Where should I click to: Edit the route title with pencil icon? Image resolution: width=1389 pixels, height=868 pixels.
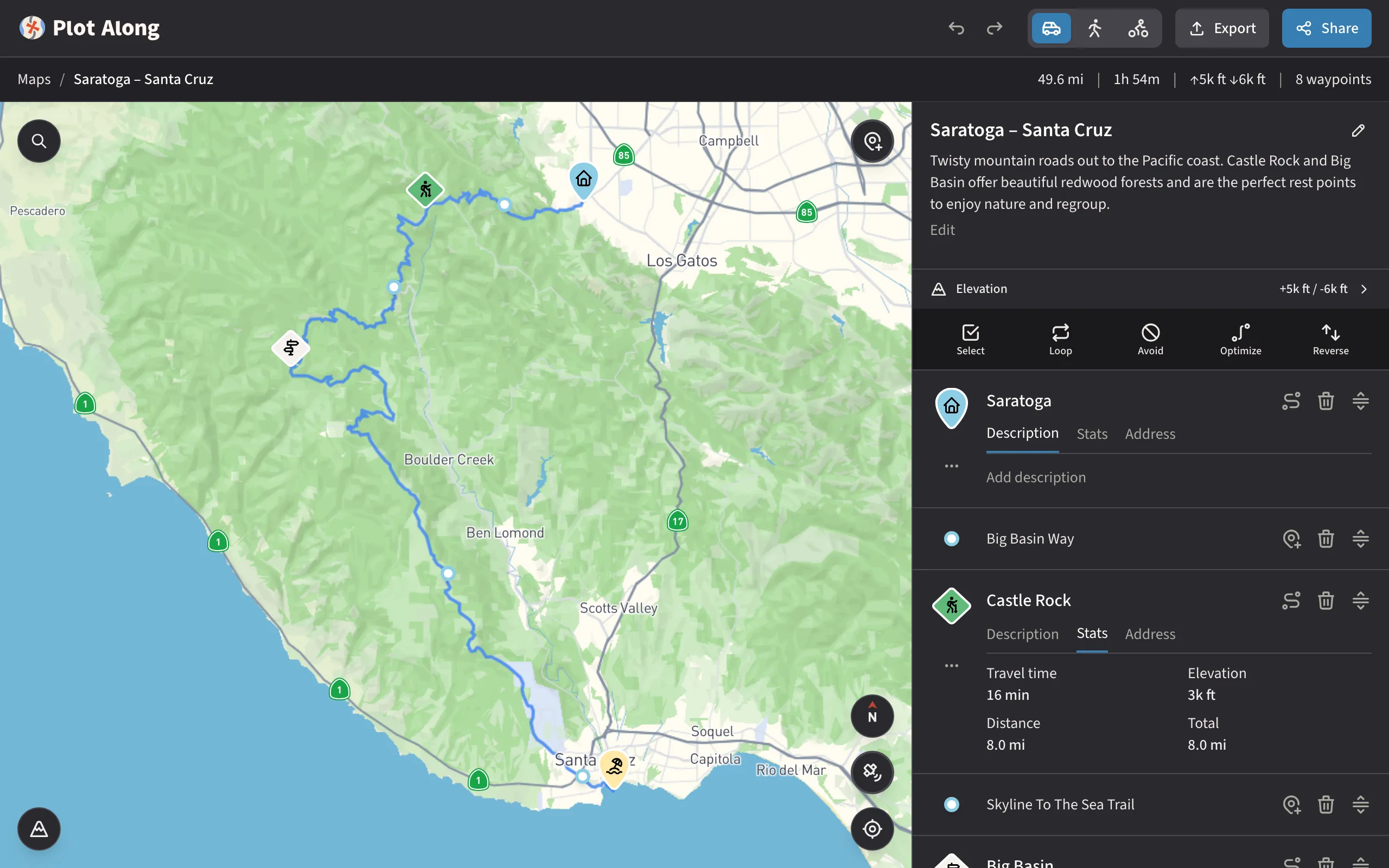(1358, 130)
